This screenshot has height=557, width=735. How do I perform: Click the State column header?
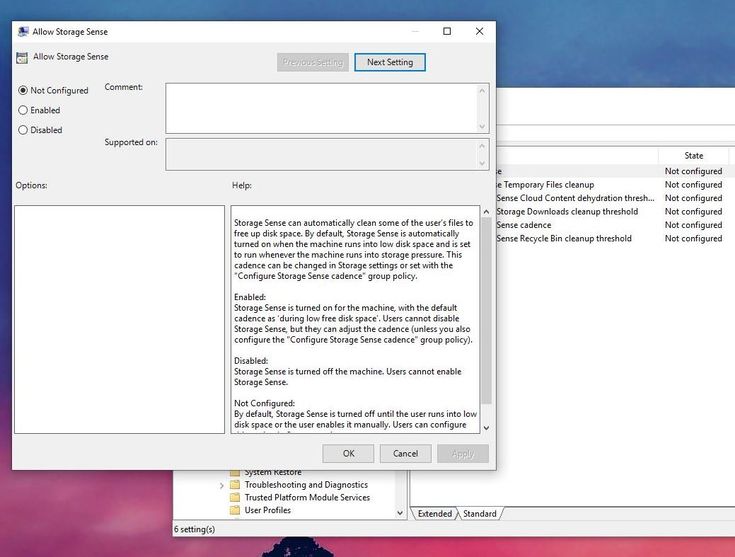[x=693, y=156]
